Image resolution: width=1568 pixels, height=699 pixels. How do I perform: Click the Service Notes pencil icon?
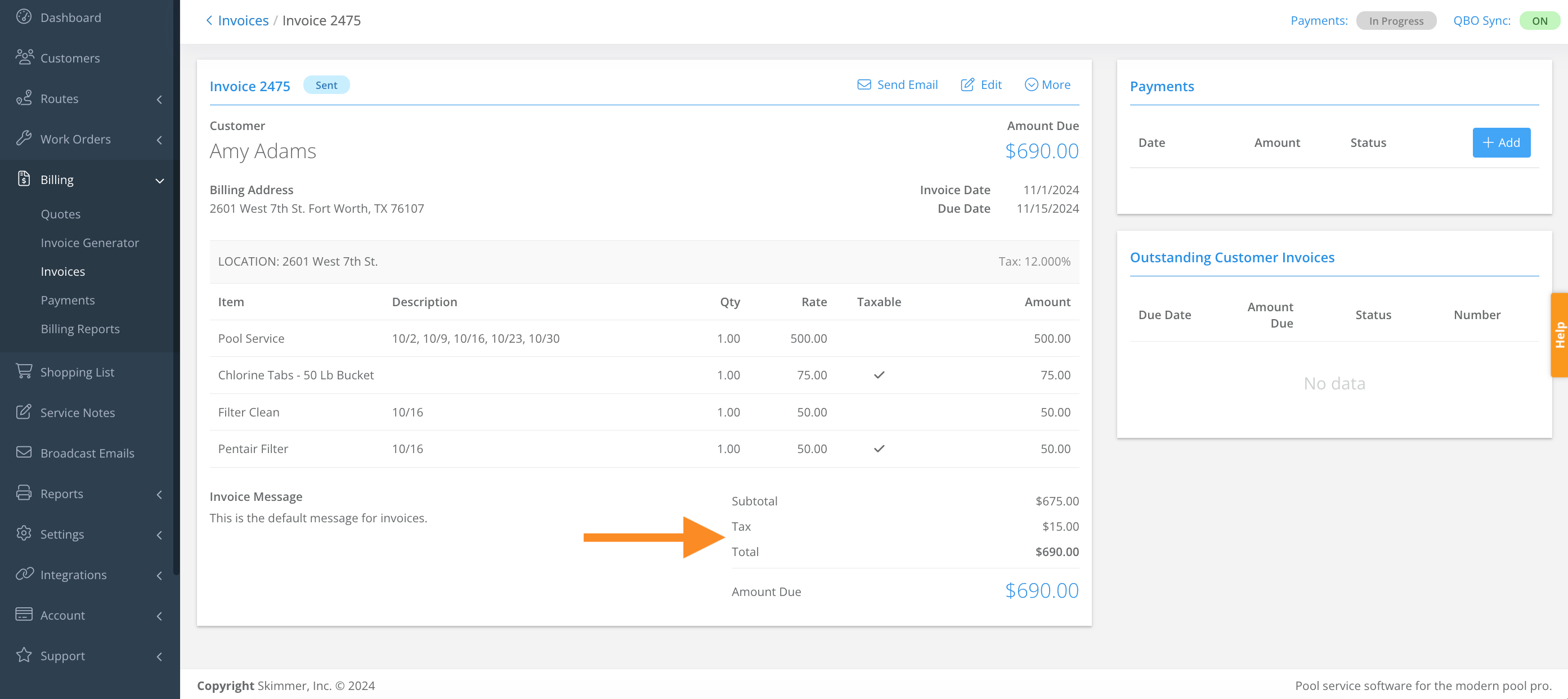tap(24, 411)
